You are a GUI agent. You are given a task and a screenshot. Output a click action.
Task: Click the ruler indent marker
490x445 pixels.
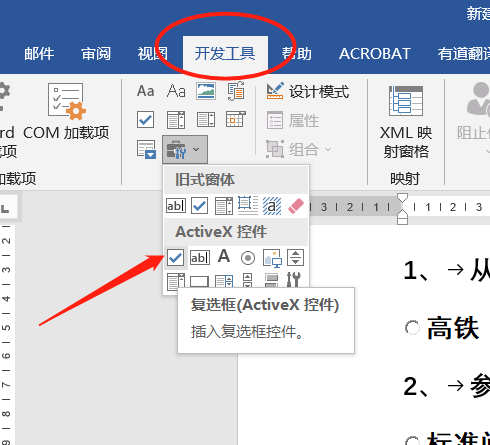click(403, 209)
